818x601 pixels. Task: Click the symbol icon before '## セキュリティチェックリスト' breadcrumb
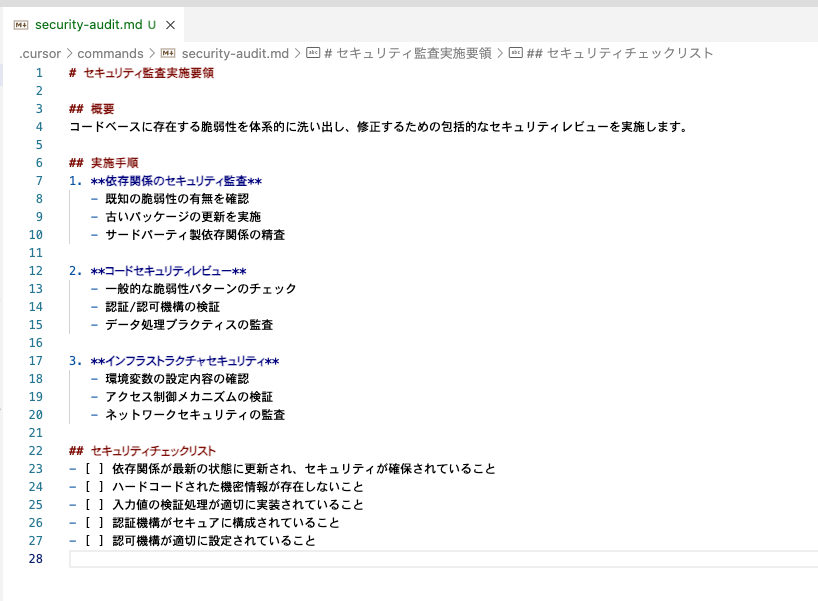coord(515,53)
